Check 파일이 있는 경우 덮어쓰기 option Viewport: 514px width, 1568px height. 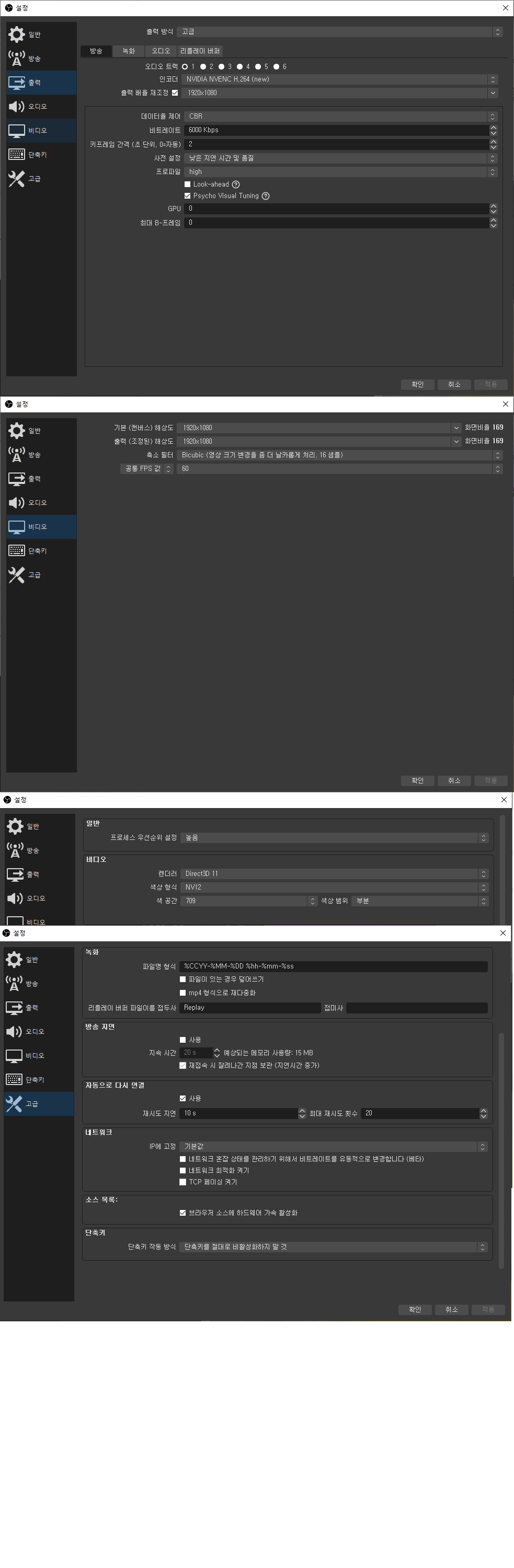click(182, 979)
